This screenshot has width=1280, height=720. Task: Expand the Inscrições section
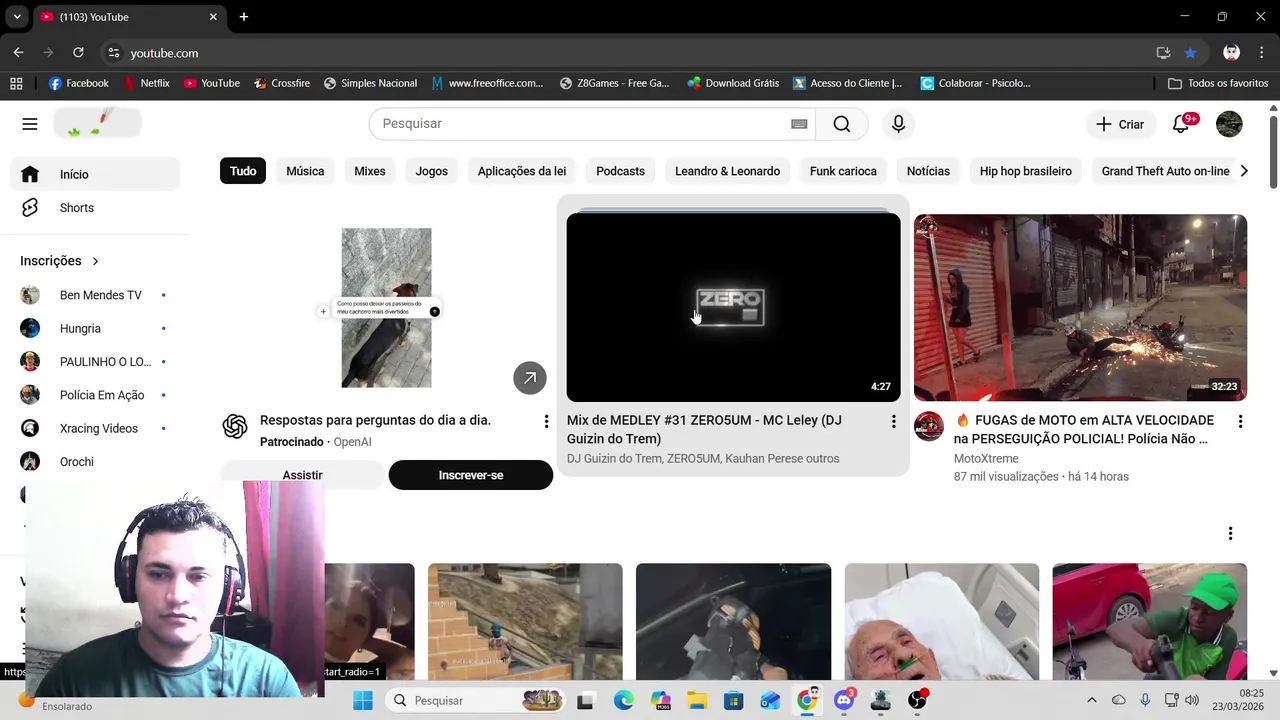60,261
